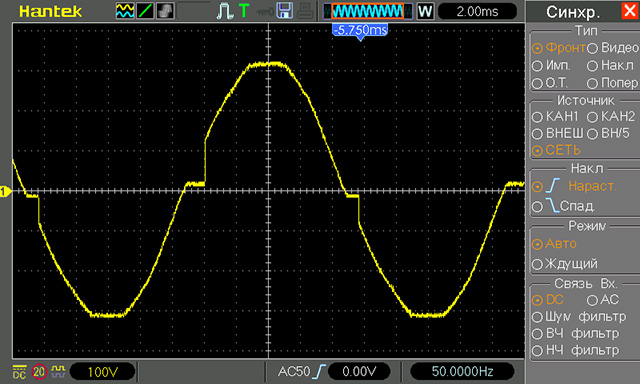This screenshot has width=640, height=384.
Task: Switch trigger mode to Ждущий
Action: pyautogui.click(x=565, y=264)
